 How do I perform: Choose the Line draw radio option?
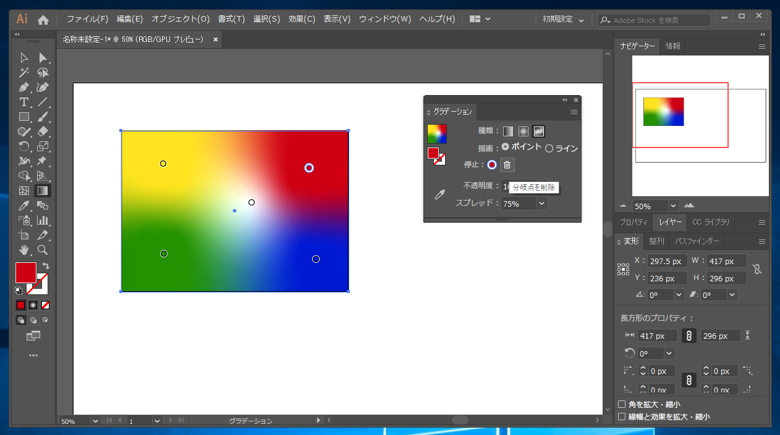click(549, 148)
